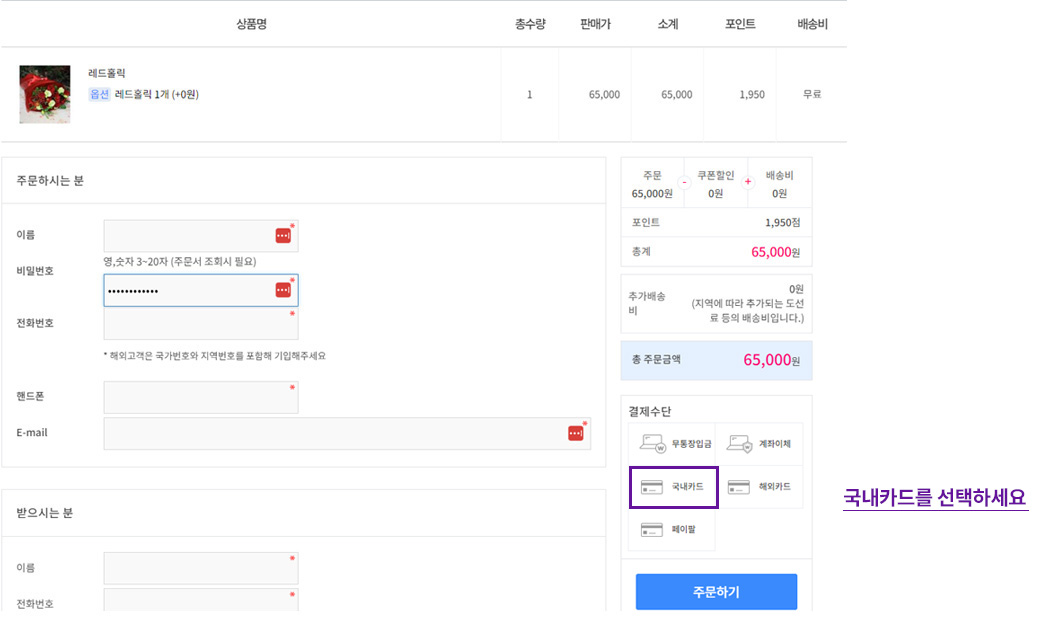1039x622 pixels.
Task: Focus the E-mail input field
Action: coord(330,433)
